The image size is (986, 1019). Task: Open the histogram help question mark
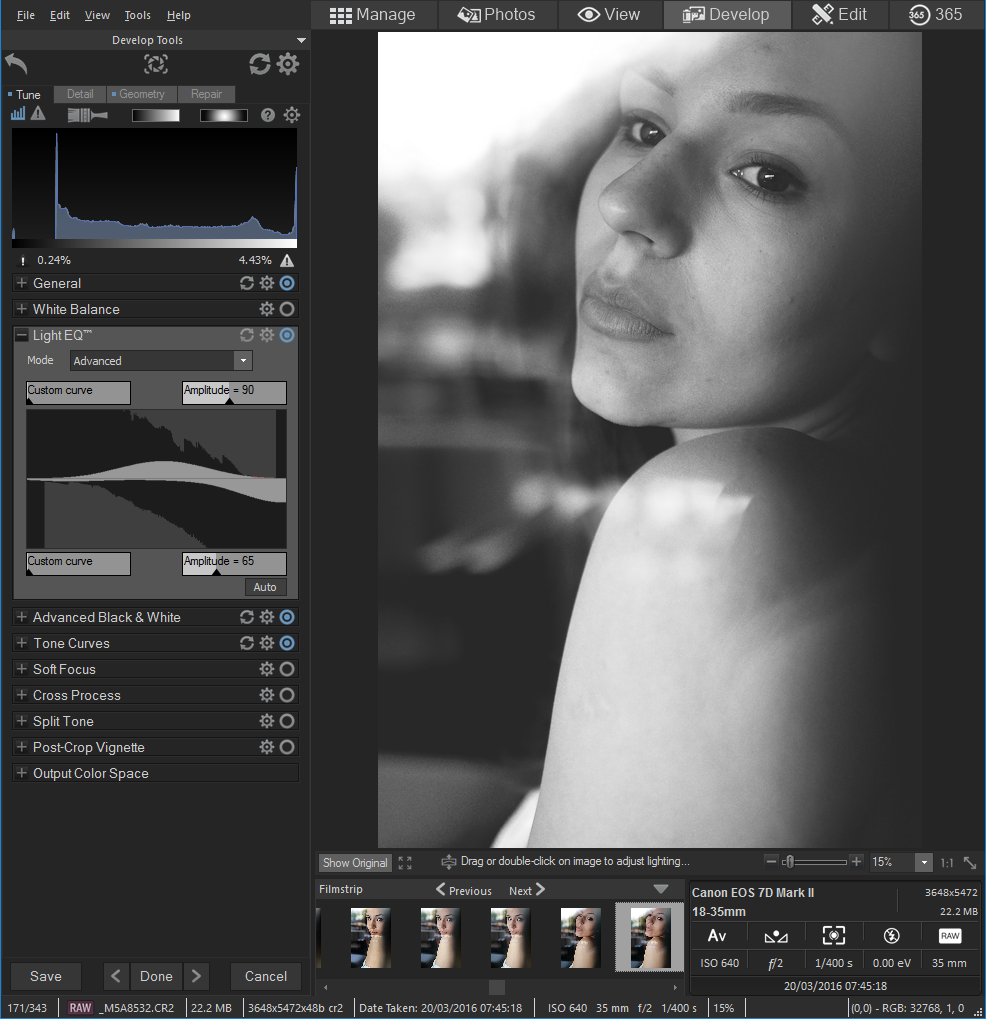coord(268,115)
